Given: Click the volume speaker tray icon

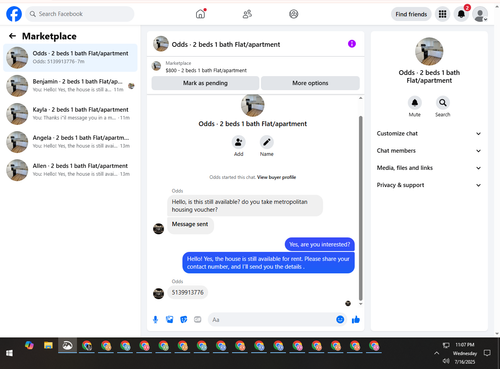Looking at the screenshot, I should click(446, 361).
